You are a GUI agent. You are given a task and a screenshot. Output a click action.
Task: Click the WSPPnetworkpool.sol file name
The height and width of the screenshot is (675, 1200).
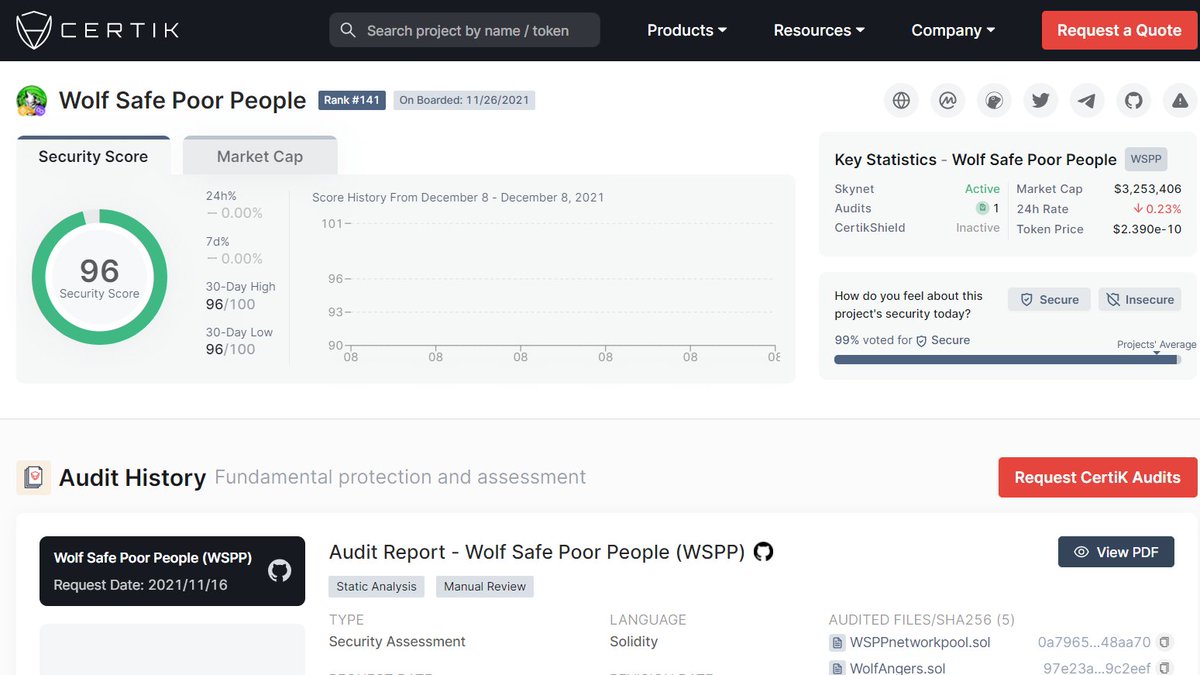point(920,642)
